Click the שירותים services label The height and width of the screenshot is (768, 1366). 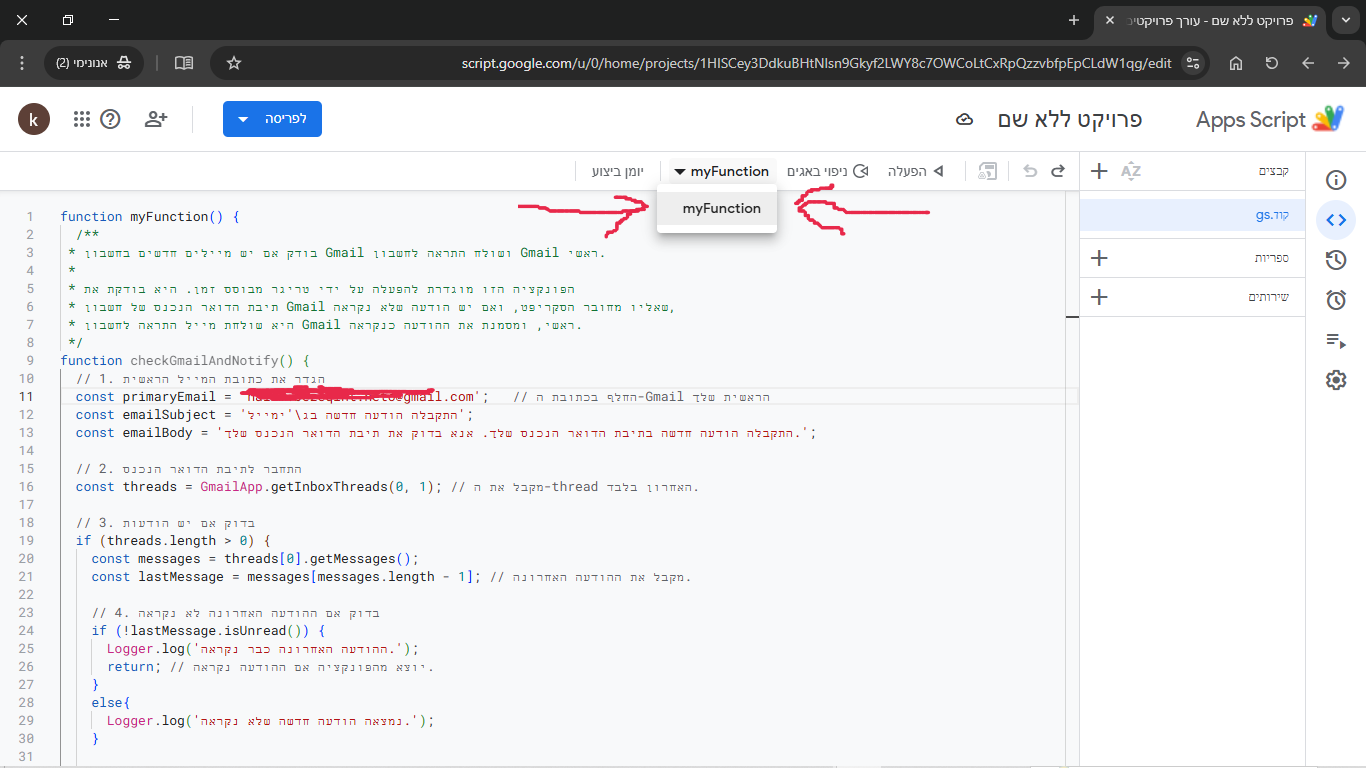[x=1269, y=297]
